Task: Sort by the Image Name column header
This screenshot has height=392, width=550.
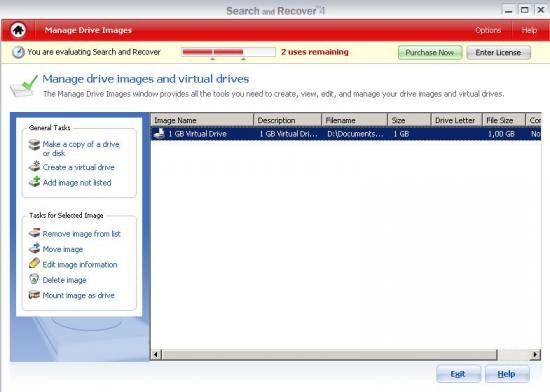Action: coord(202,120)
